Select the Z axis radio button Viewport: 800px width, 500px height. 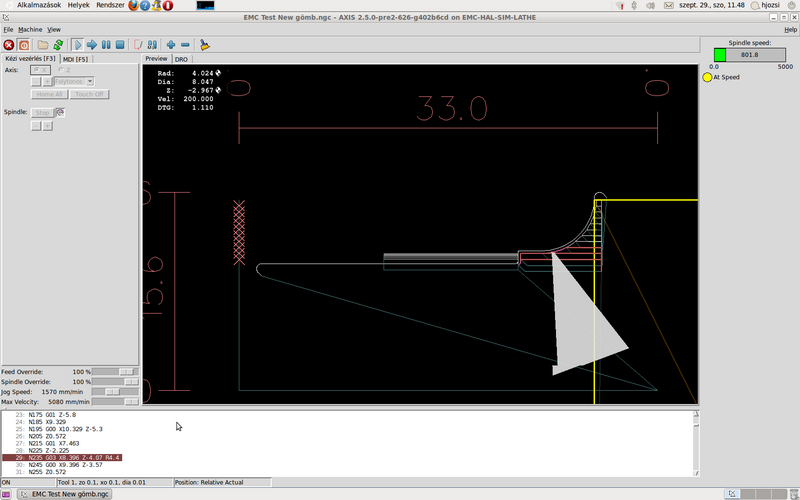point(60,70)
